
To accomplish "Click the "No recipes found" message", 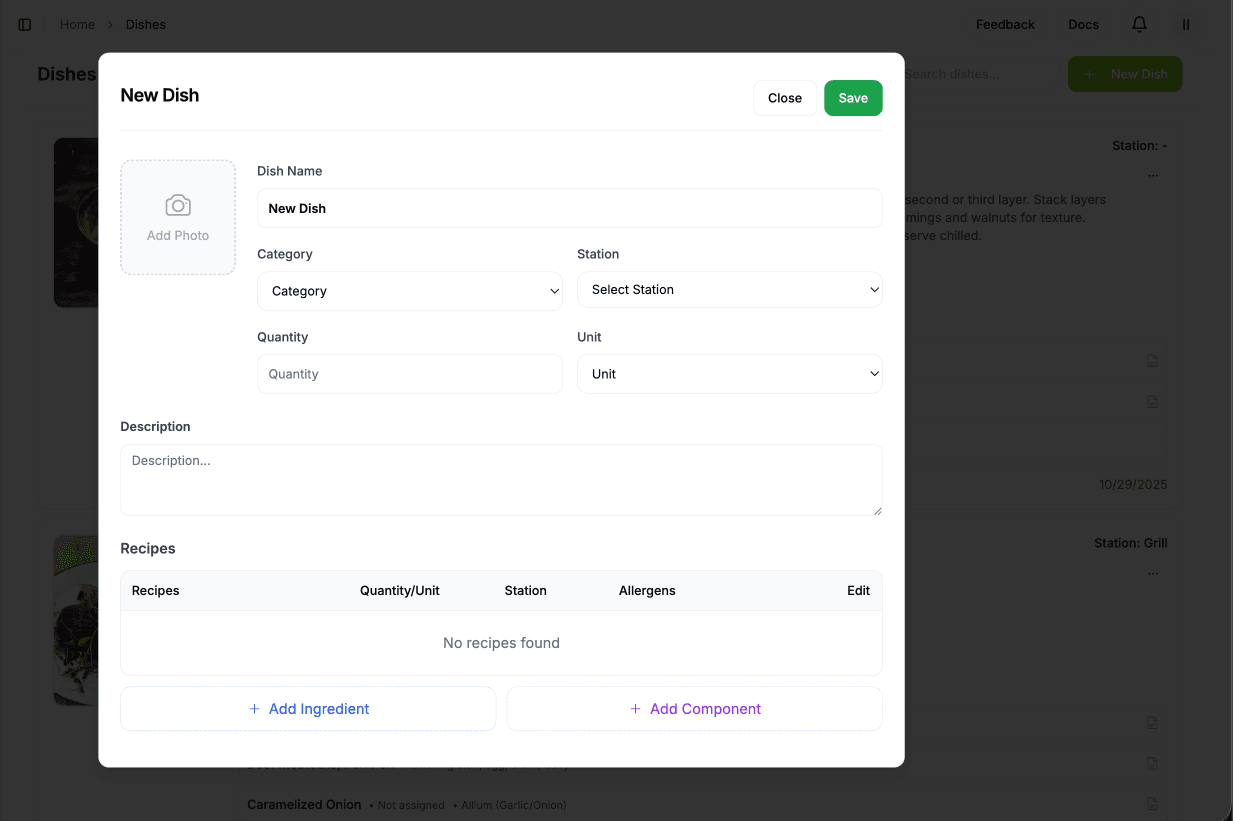I will (501, 643).
